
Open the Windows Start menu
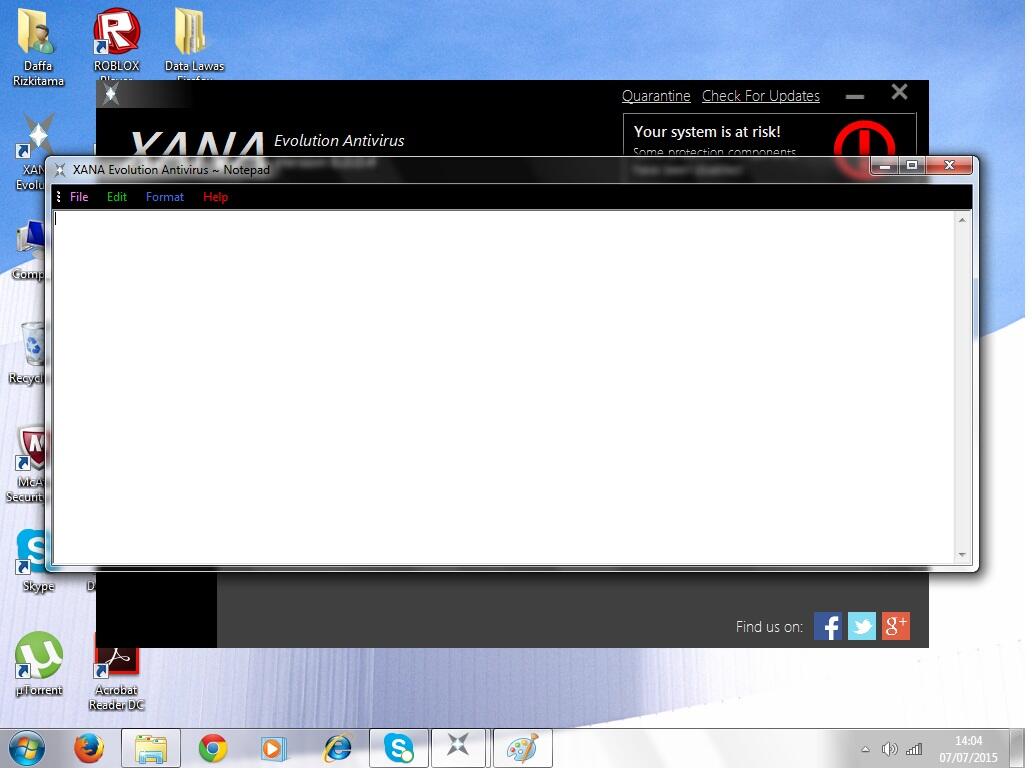26,748
